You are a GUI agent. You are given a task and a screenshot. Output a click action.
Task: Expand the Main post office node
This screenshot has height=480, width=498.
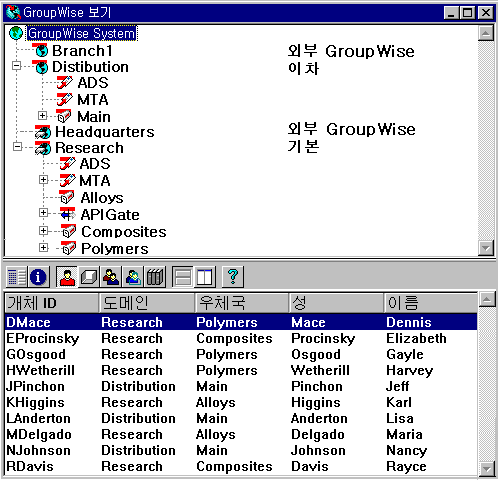coord(42,115)
